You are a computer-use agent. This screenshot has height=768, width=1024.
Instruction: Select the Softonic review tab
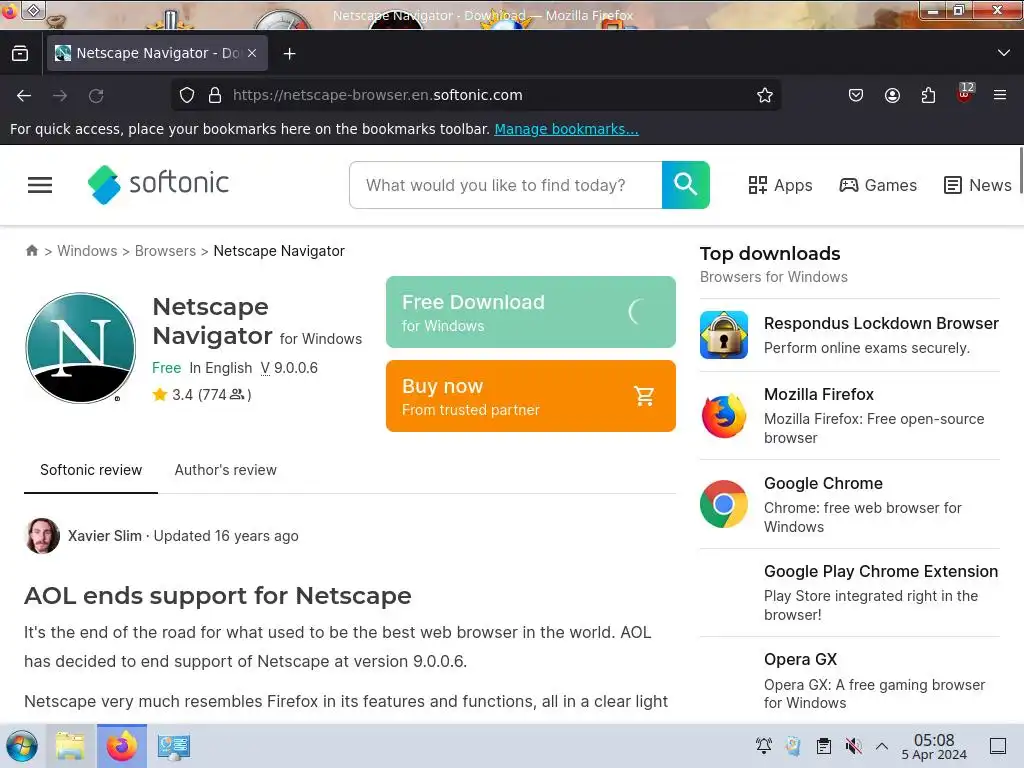91,470
